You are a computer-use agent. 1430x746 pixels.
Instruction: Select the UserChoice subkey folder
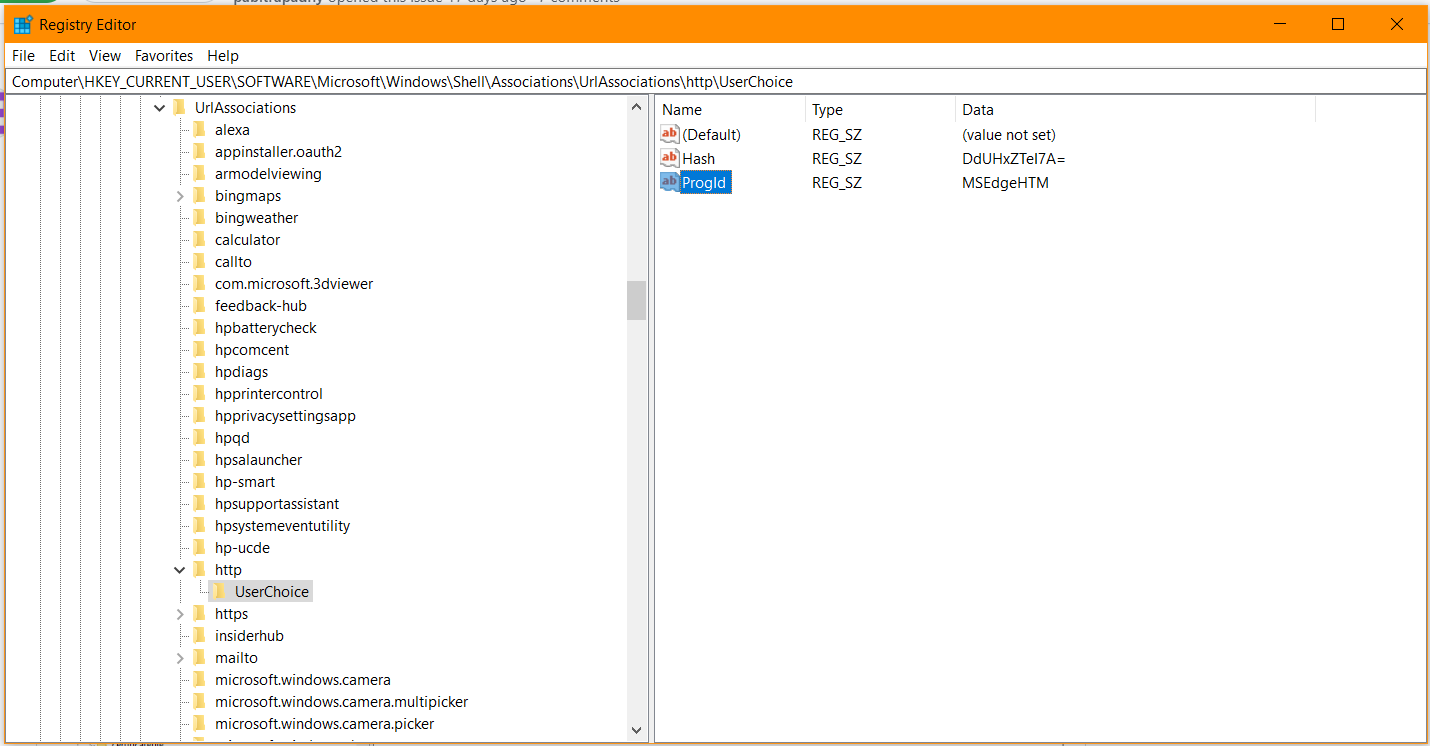[x=271, y=591]
